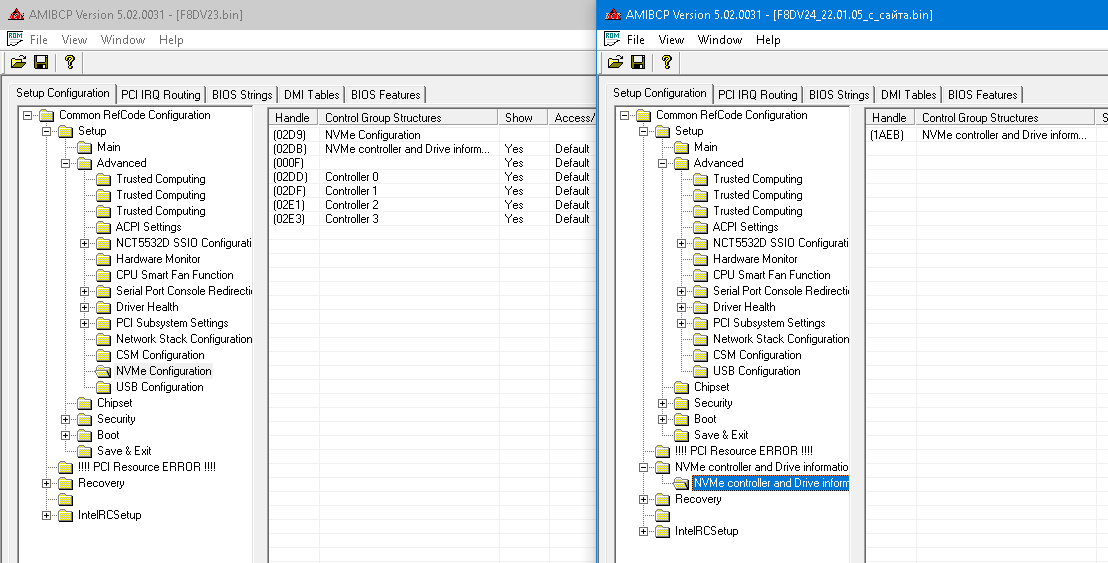Image resolution: width=1108 pixels, height=563 pixels.
Task: Click Control Group Structures header in F8DV24 table
Action: tap(1003, 117)
